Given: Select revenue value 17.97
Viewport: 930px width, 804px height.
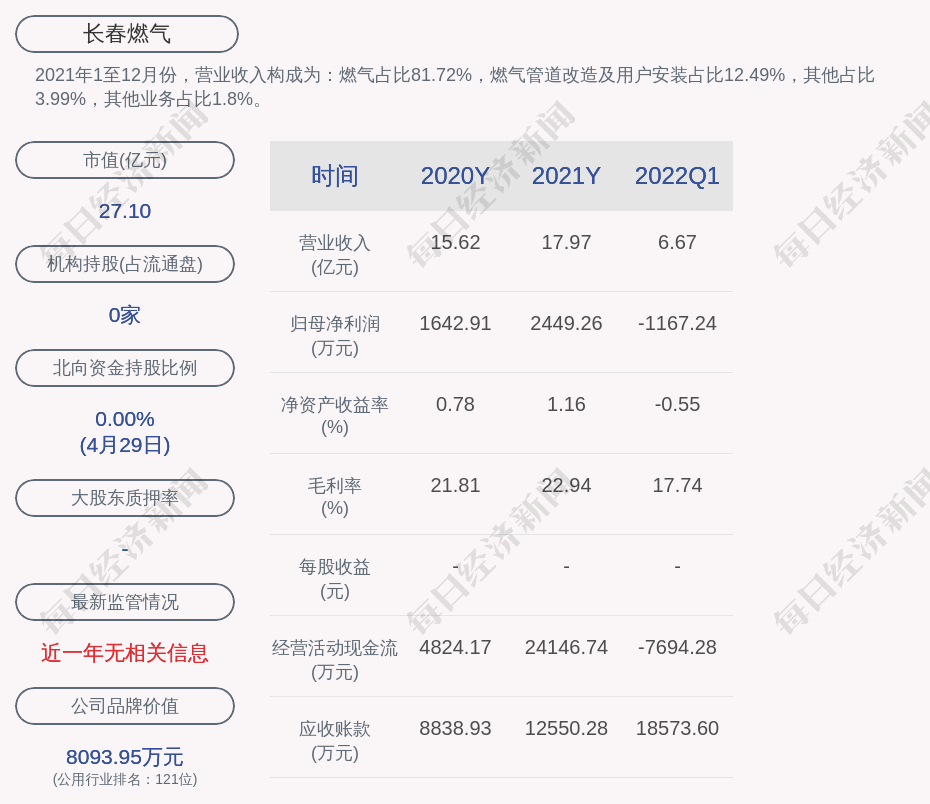Looking at the screenshot, I should point(566,243).
